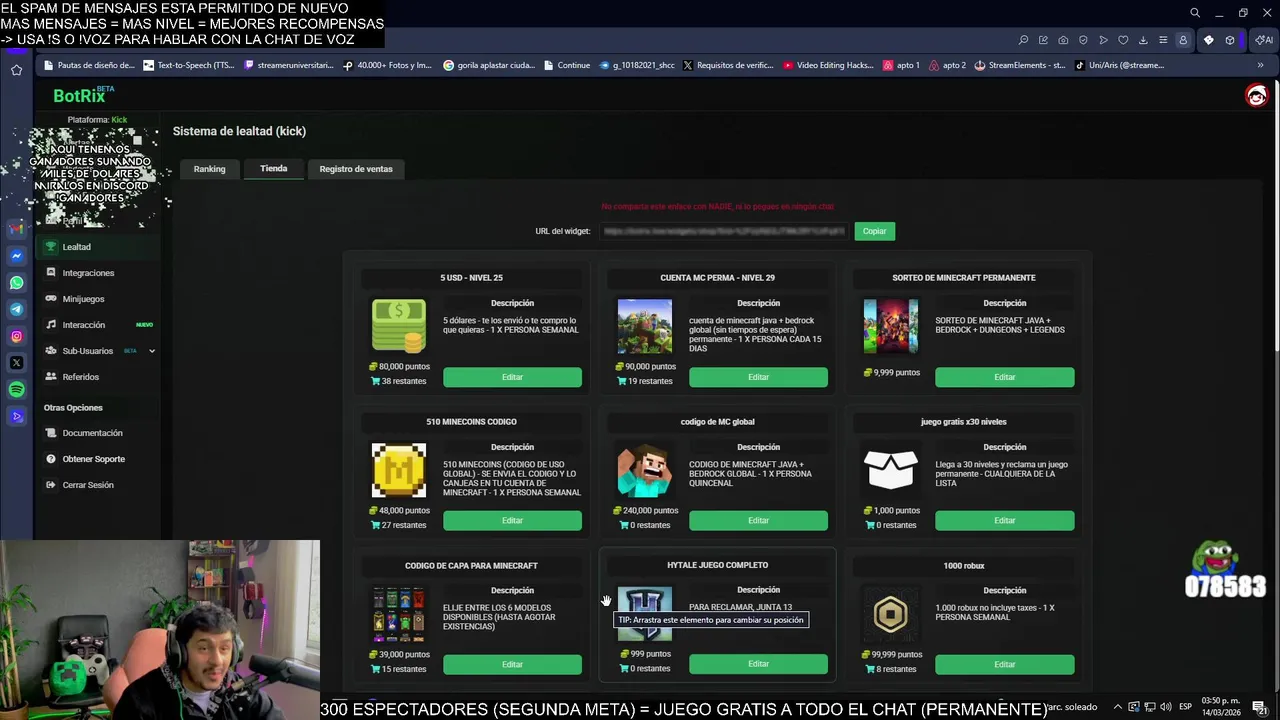Edit the CUENTA MC PERMA item
1280x720 pixels.
tap(758, 377)
